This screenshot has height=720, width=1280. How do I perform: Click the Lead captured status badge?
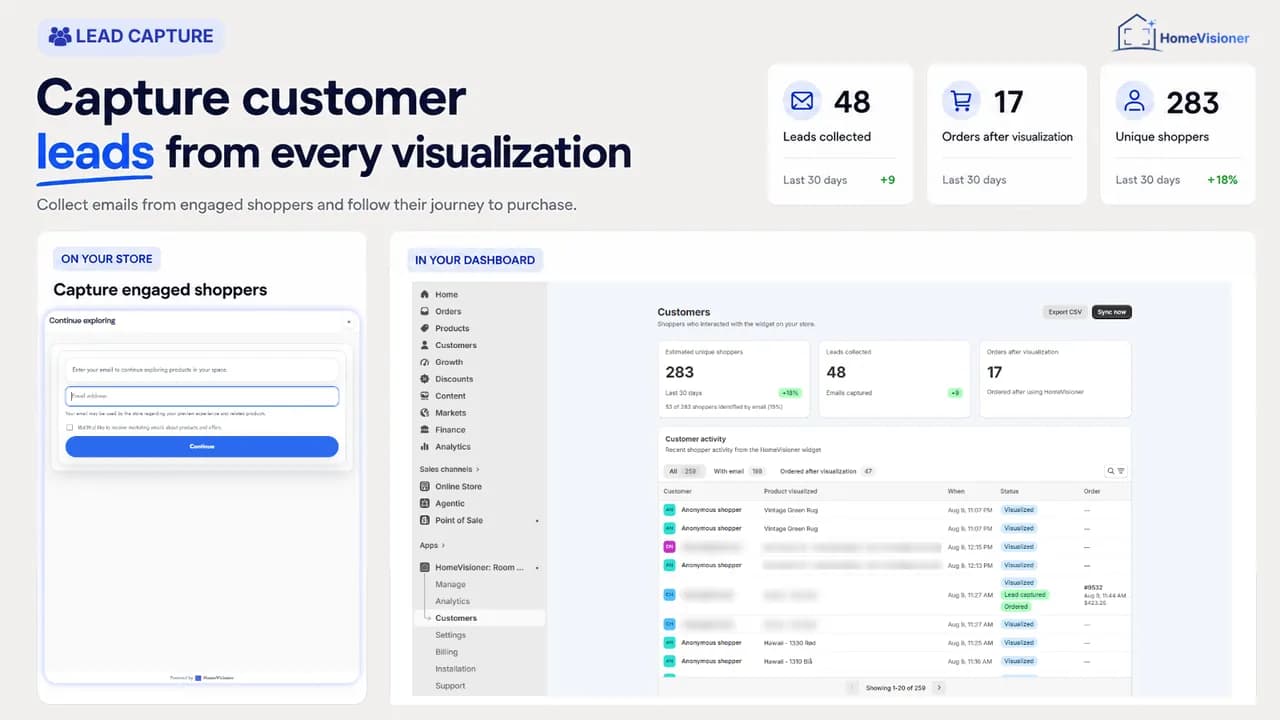tap(1025, 595)
